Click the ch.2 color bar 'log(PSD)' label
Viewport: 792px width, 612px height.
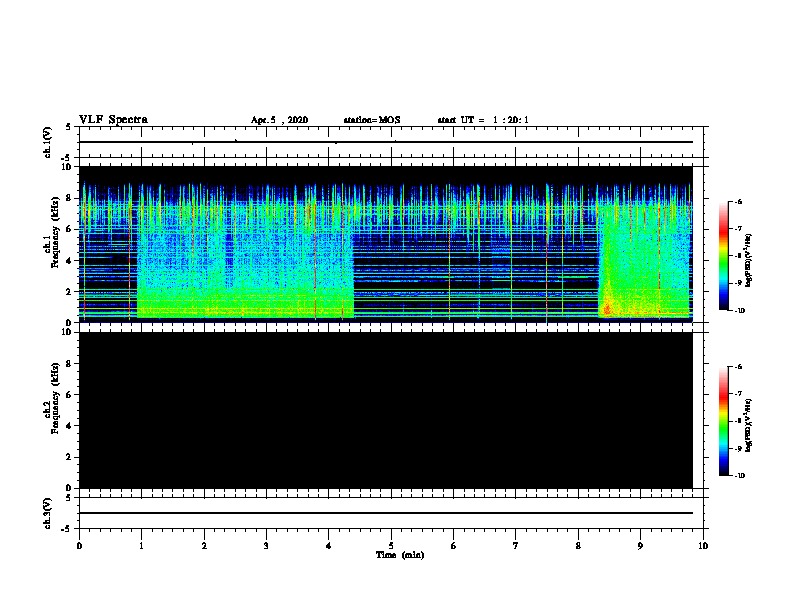click(x=749, y=426)
